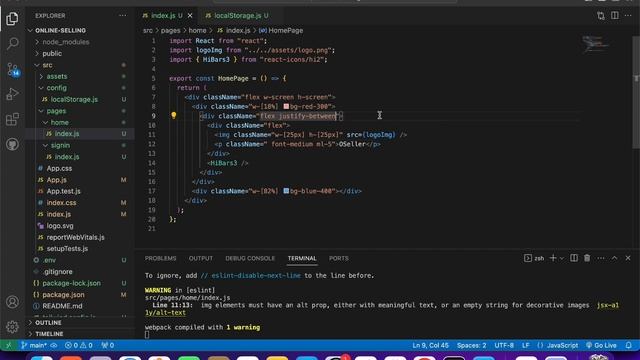
Task: Start Go Live server
Action: point(601,345)
